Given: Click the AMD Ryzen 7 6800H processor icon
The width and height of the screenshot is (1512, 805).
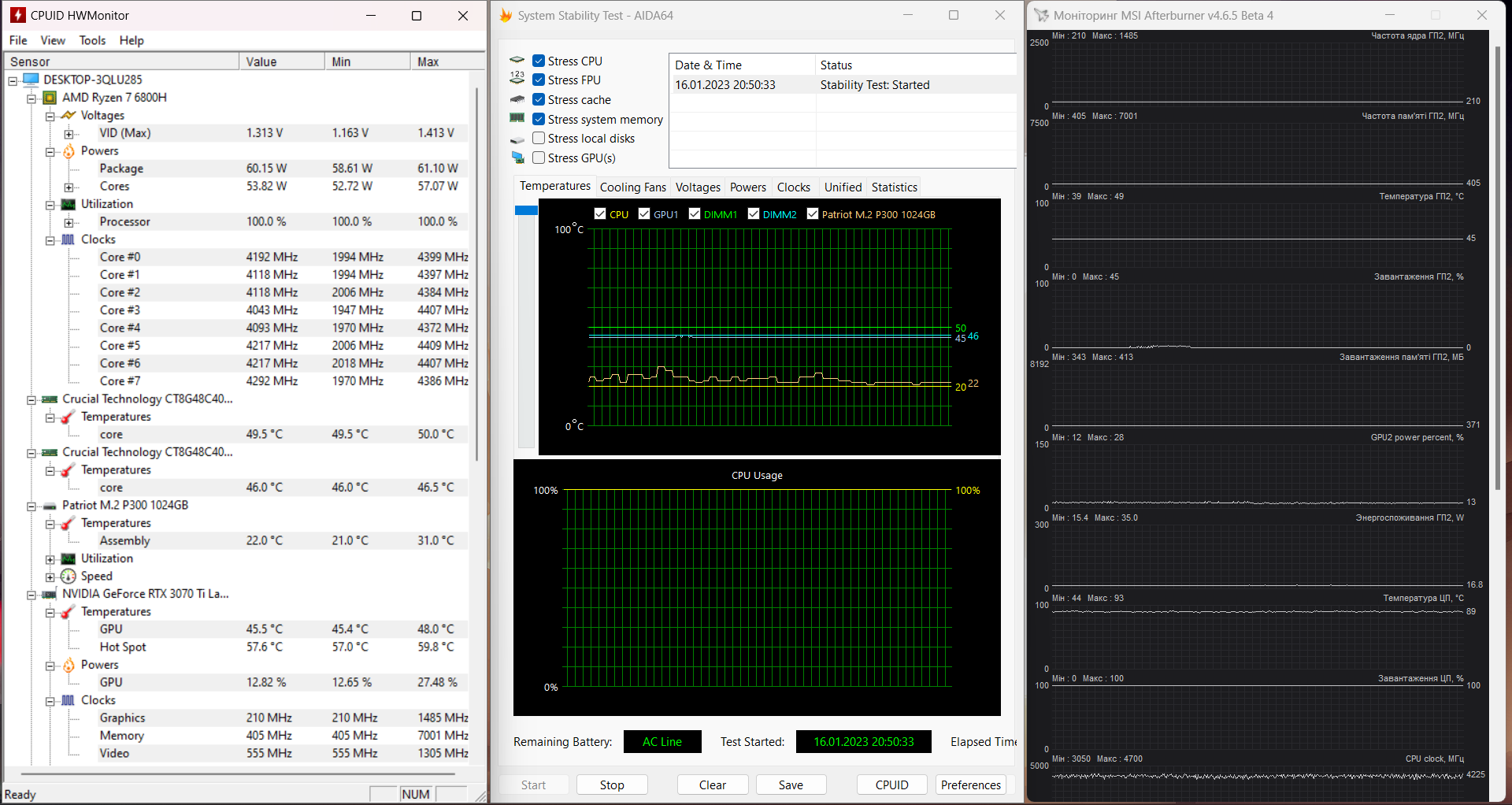Looking at the screenshot, I should [x=50, y=98].
